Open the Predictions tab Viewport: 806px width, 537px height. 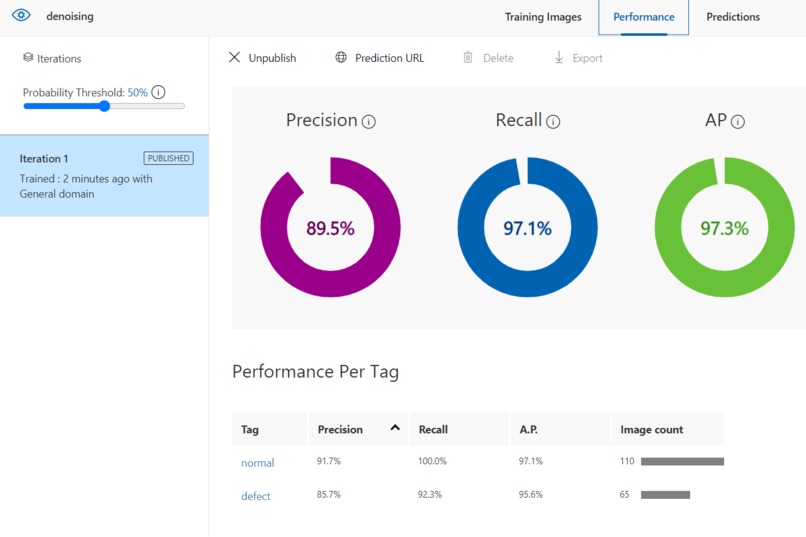coord(732,17)
